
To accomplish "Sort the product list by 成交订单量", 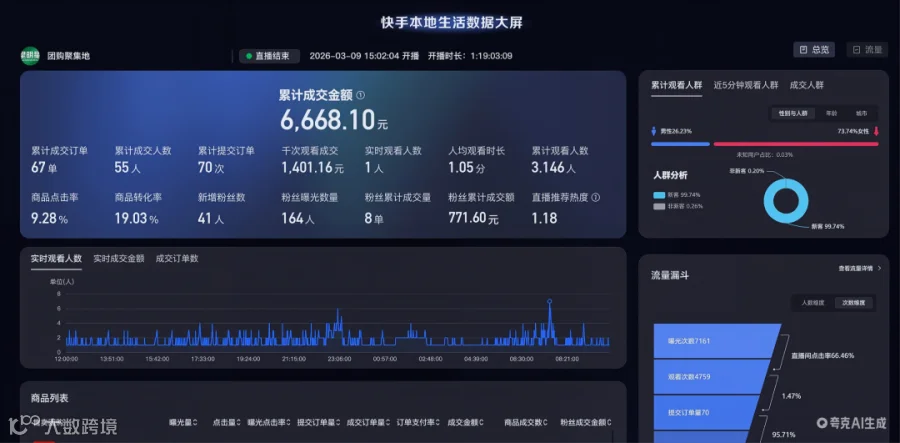I will [368, 422].
